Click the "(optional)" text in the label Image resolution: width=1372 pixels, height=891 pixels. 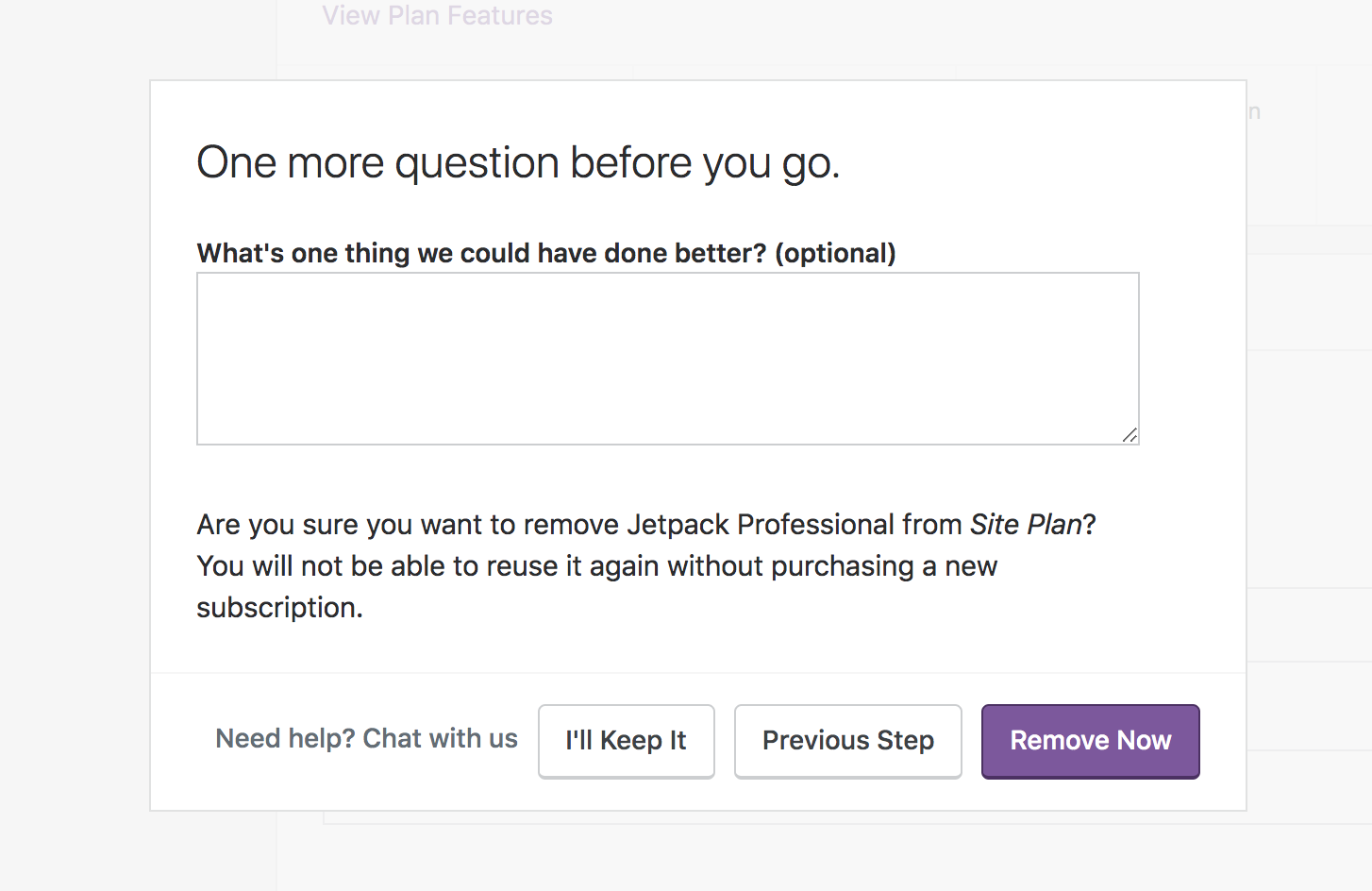(835, 253)
